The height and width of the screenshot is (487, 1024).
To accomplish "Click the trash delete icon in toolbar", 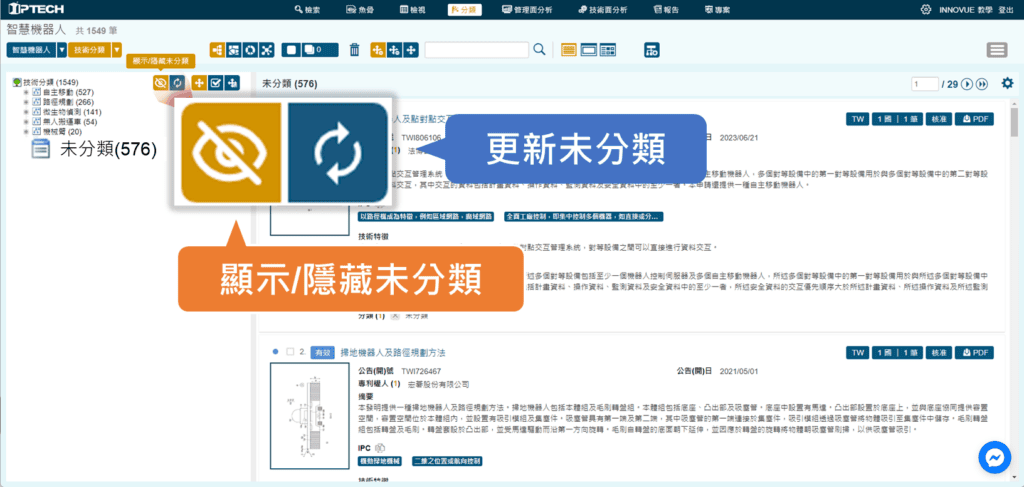I will [354, 50].
